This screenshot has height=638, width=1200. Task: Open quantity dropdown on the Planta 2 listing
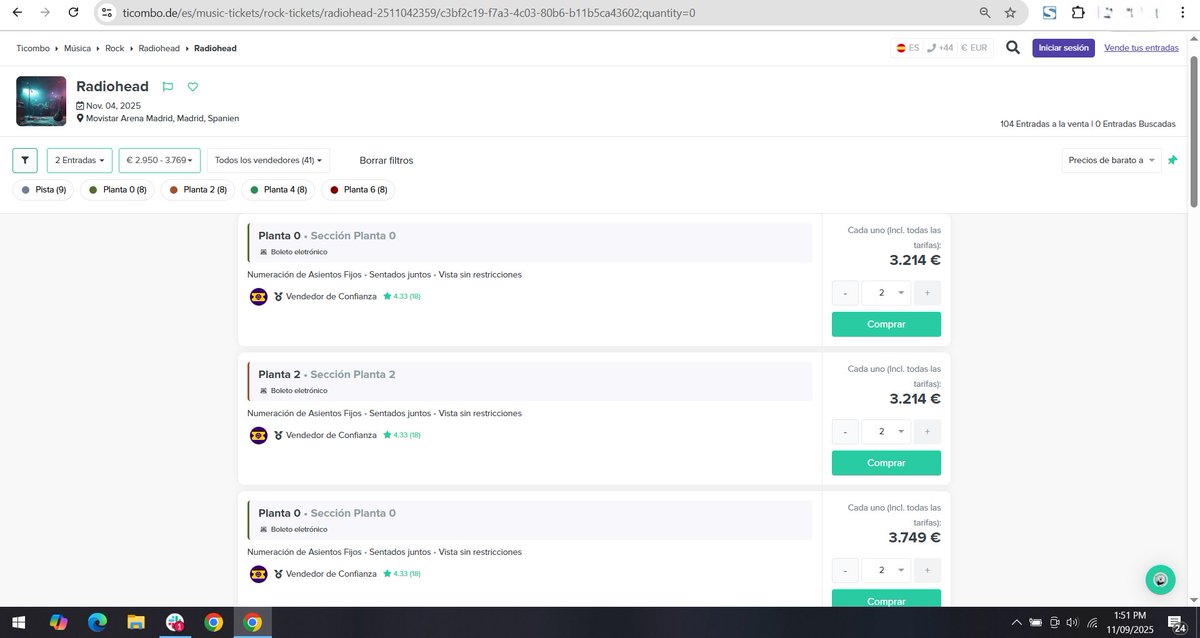[886, 432]
